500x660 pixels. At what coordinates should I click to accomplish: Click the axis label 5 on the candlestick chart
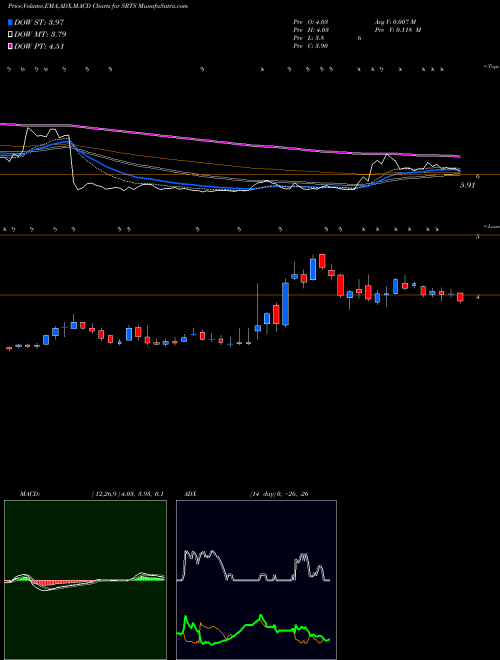point(478,237)
